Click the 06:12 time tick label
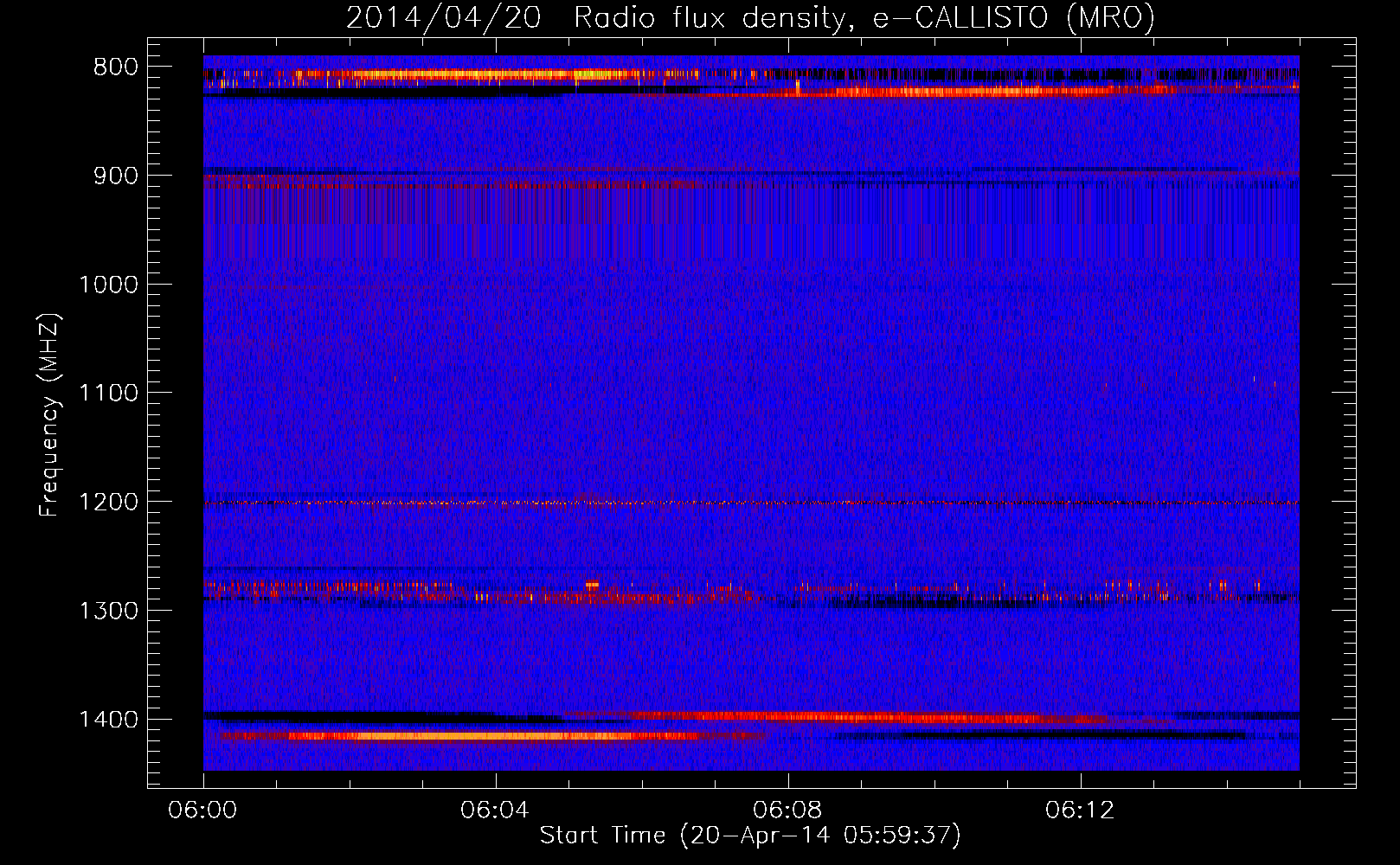This screenshot has height=865, width=1400. click(x=1080, y=811)
